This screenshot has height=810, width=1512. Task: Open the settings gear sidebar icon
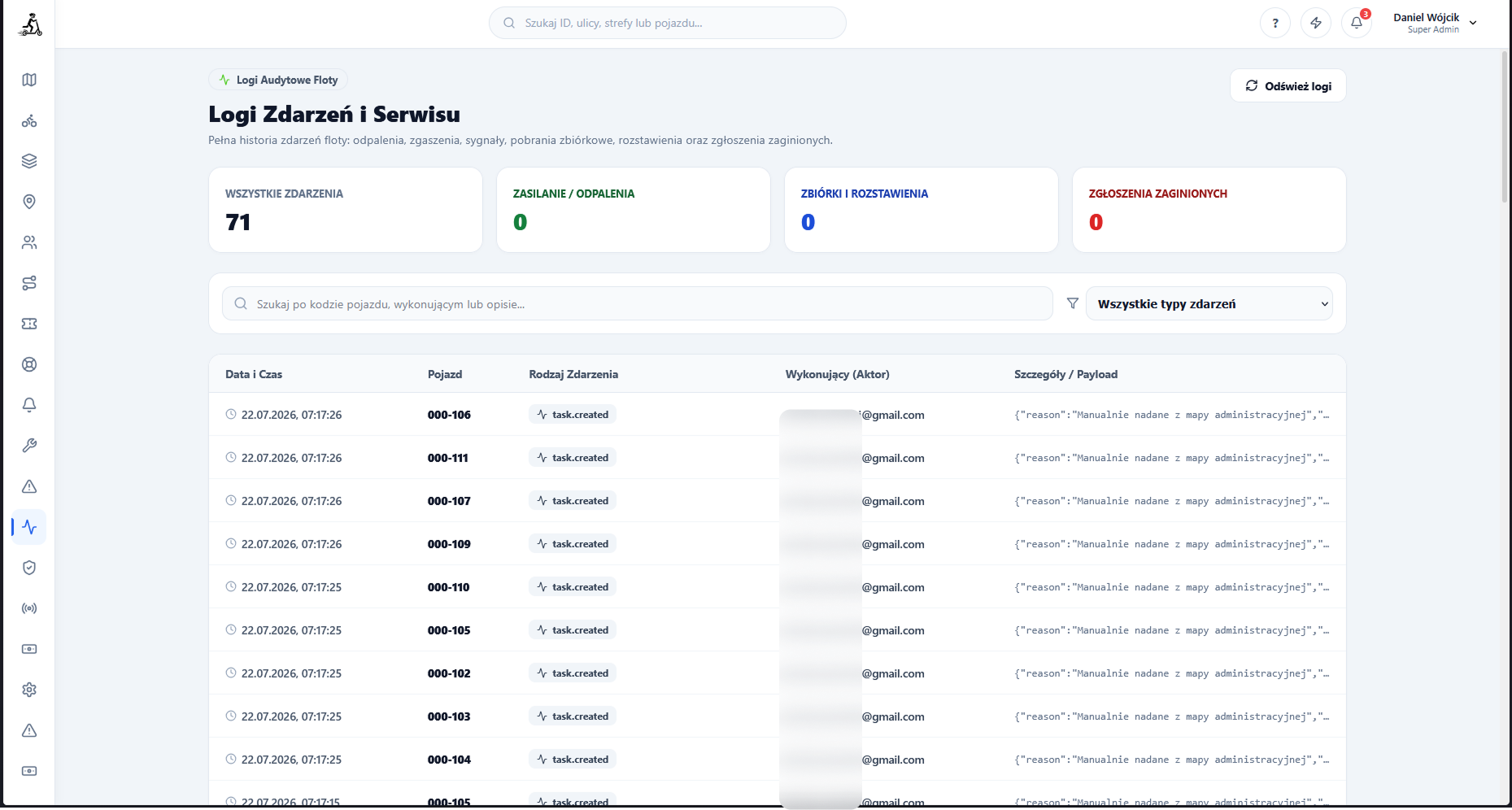coord(29,690)
